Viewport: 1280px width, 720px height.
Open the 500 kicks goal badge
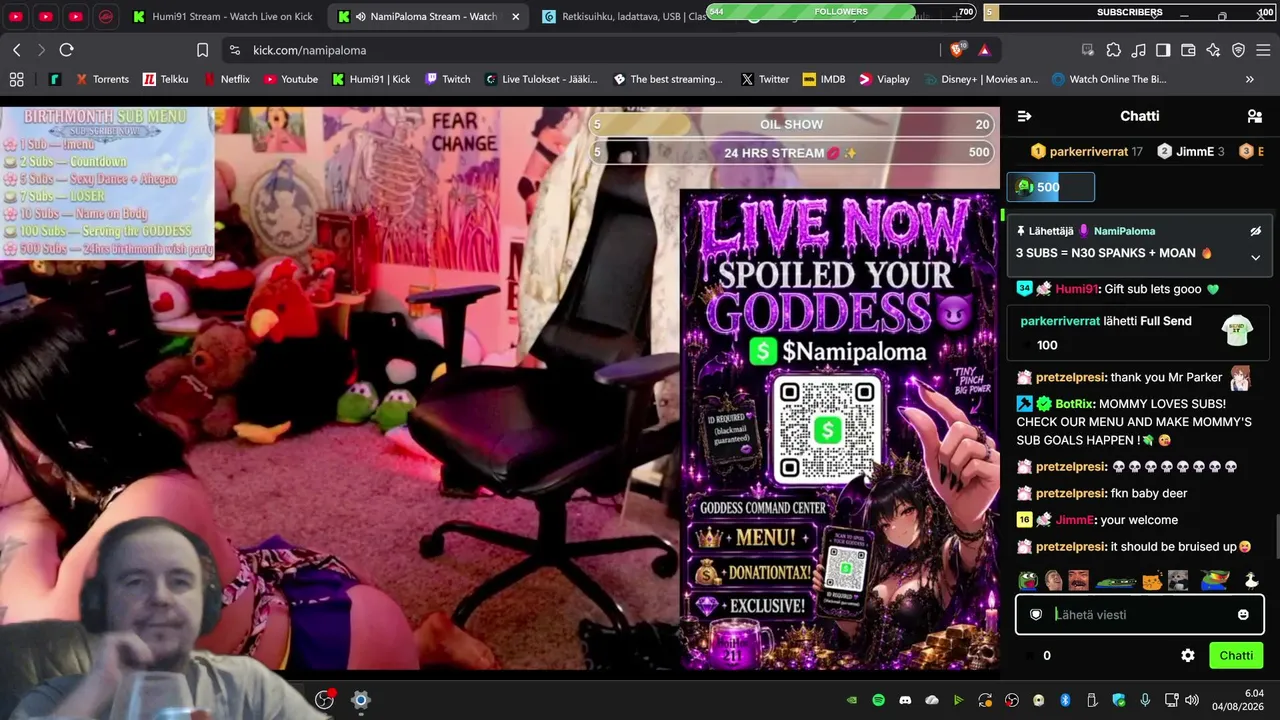click(1051, 187)
